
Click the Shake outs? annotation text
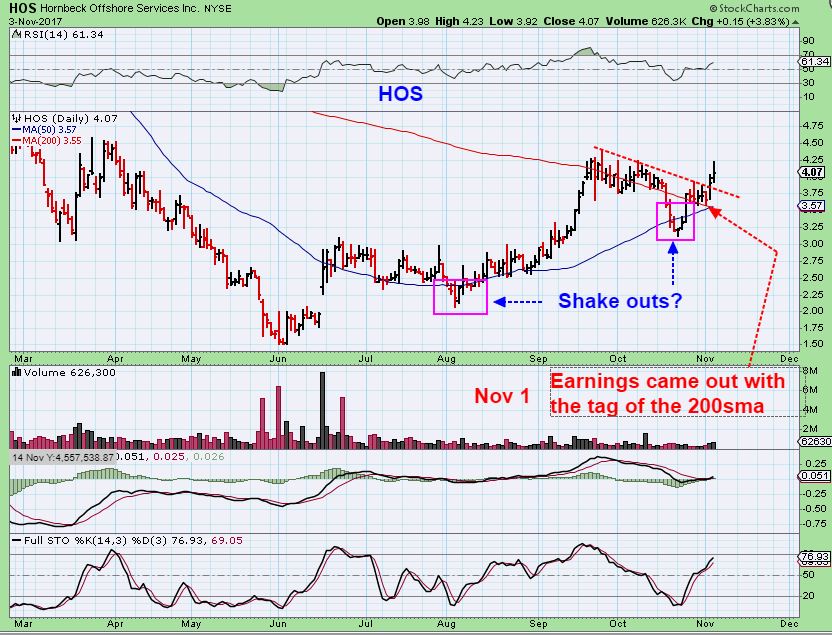pos(620,301)
